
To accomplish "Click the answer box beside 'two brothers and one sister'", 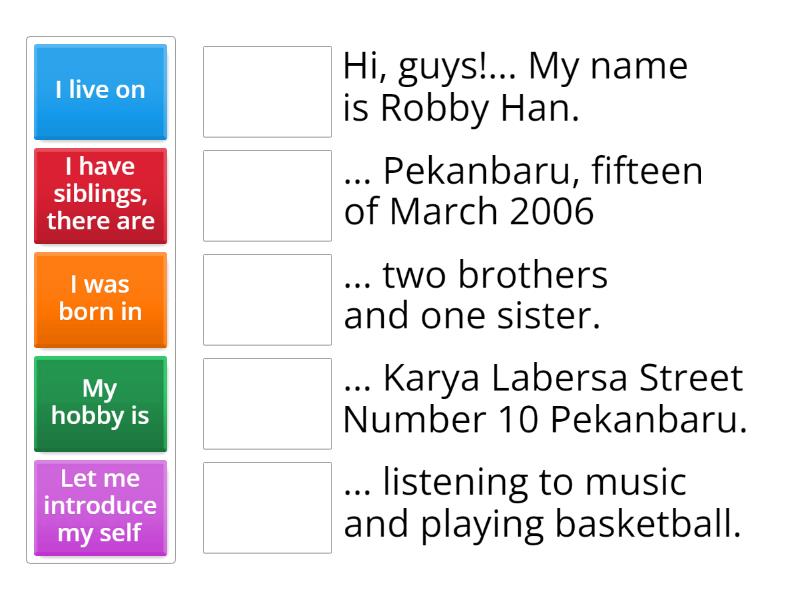I will [x=267, y=298].
